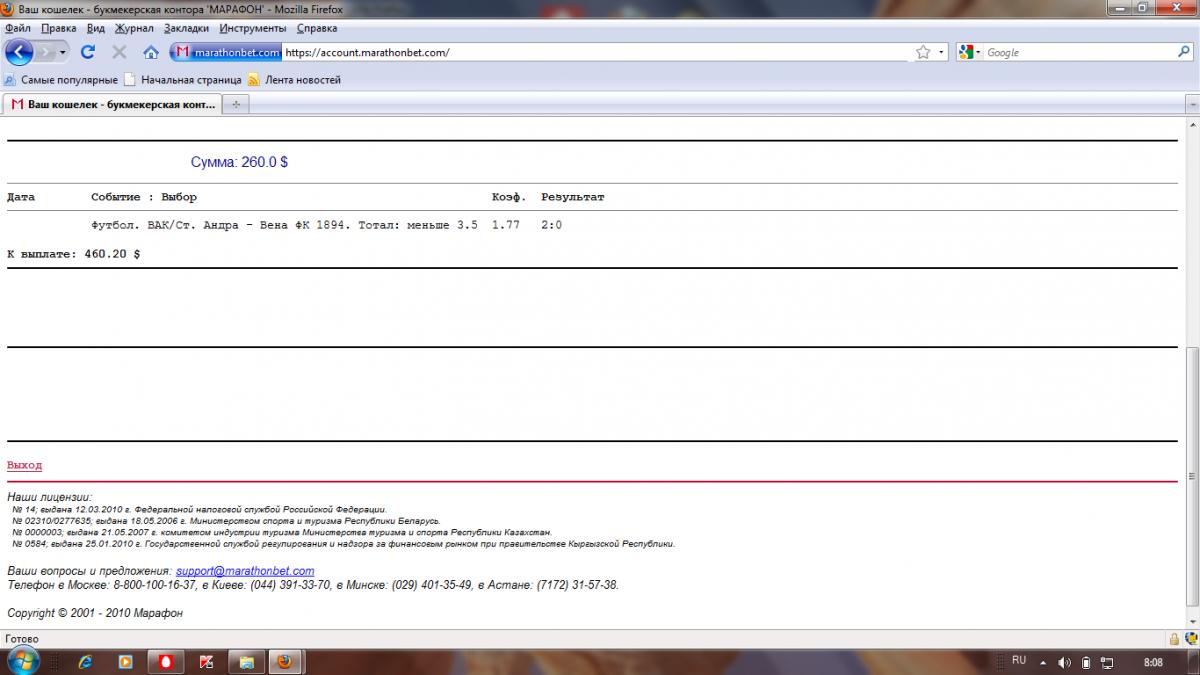
Task: Click the Windows Start orb
Action: coord(22,660)
